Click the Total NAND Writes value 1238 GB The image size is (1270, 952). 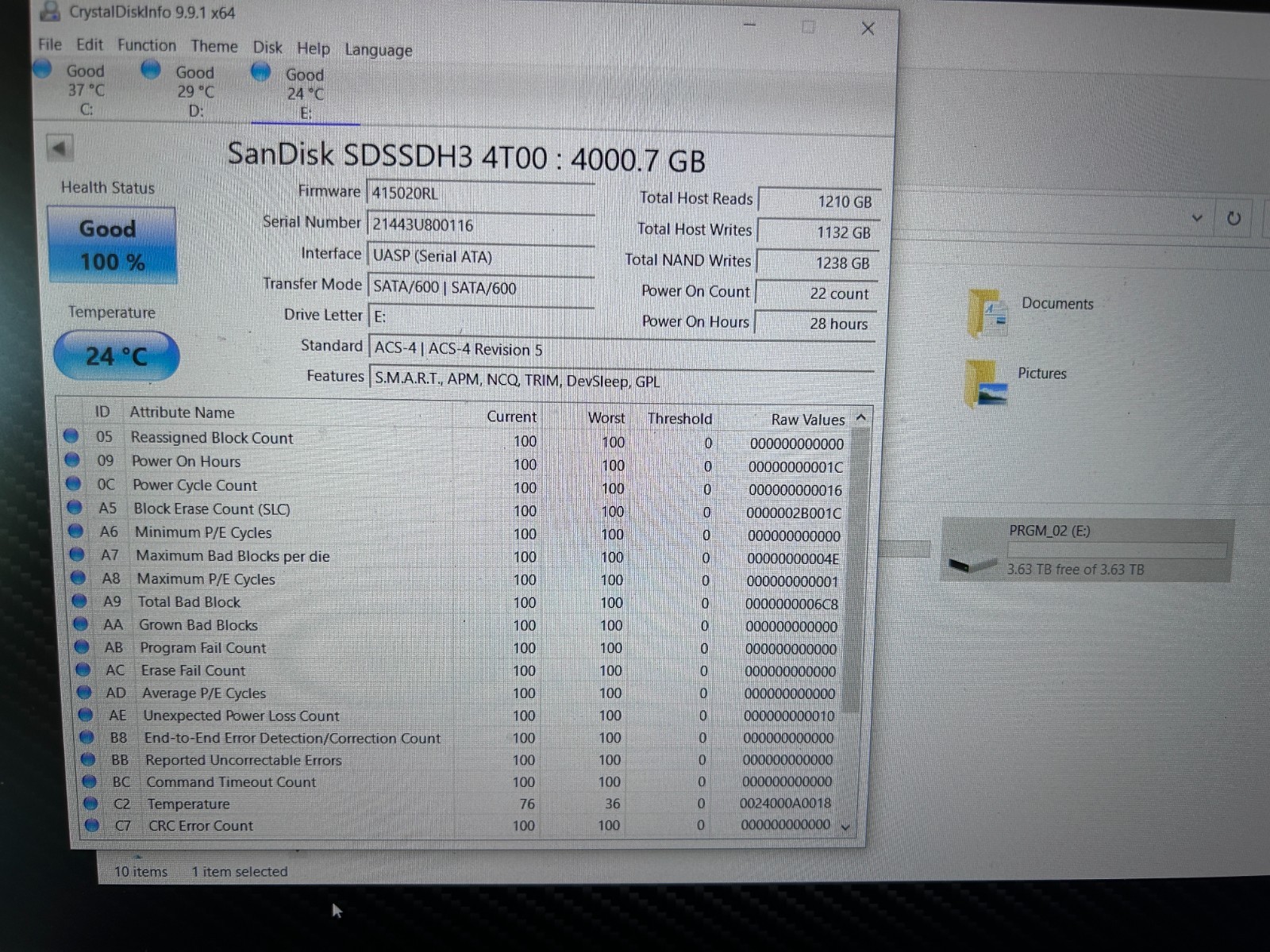coord(818,263)
